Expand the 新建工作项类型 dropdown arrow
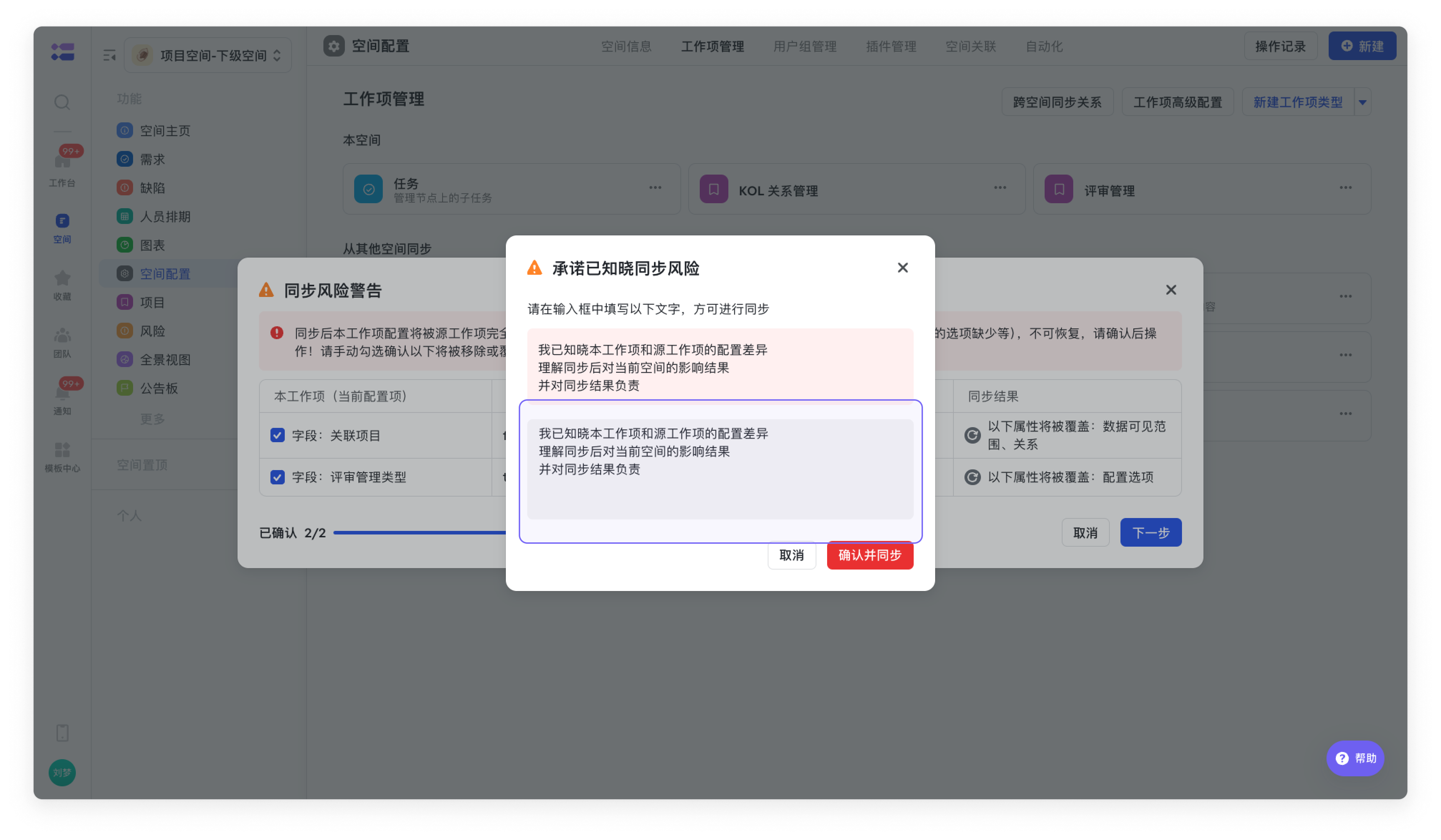 tap(1362, 102)
